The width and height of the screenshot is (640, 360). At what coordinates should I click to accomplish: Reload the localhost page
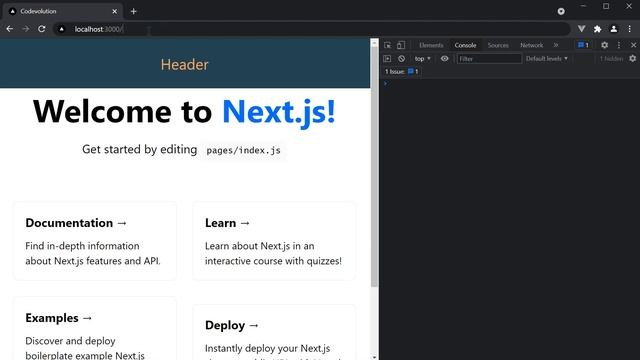coord(42,29)
